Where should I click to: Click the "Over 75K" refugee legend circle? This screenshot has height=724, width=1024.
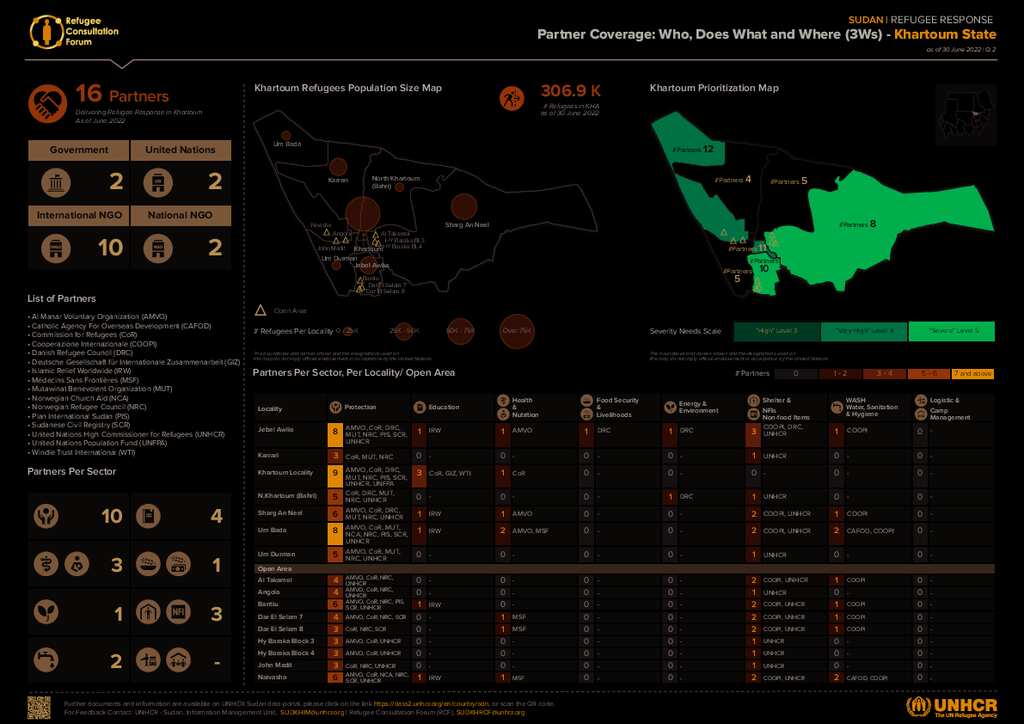pyautogui.click(x=517, y=331)
